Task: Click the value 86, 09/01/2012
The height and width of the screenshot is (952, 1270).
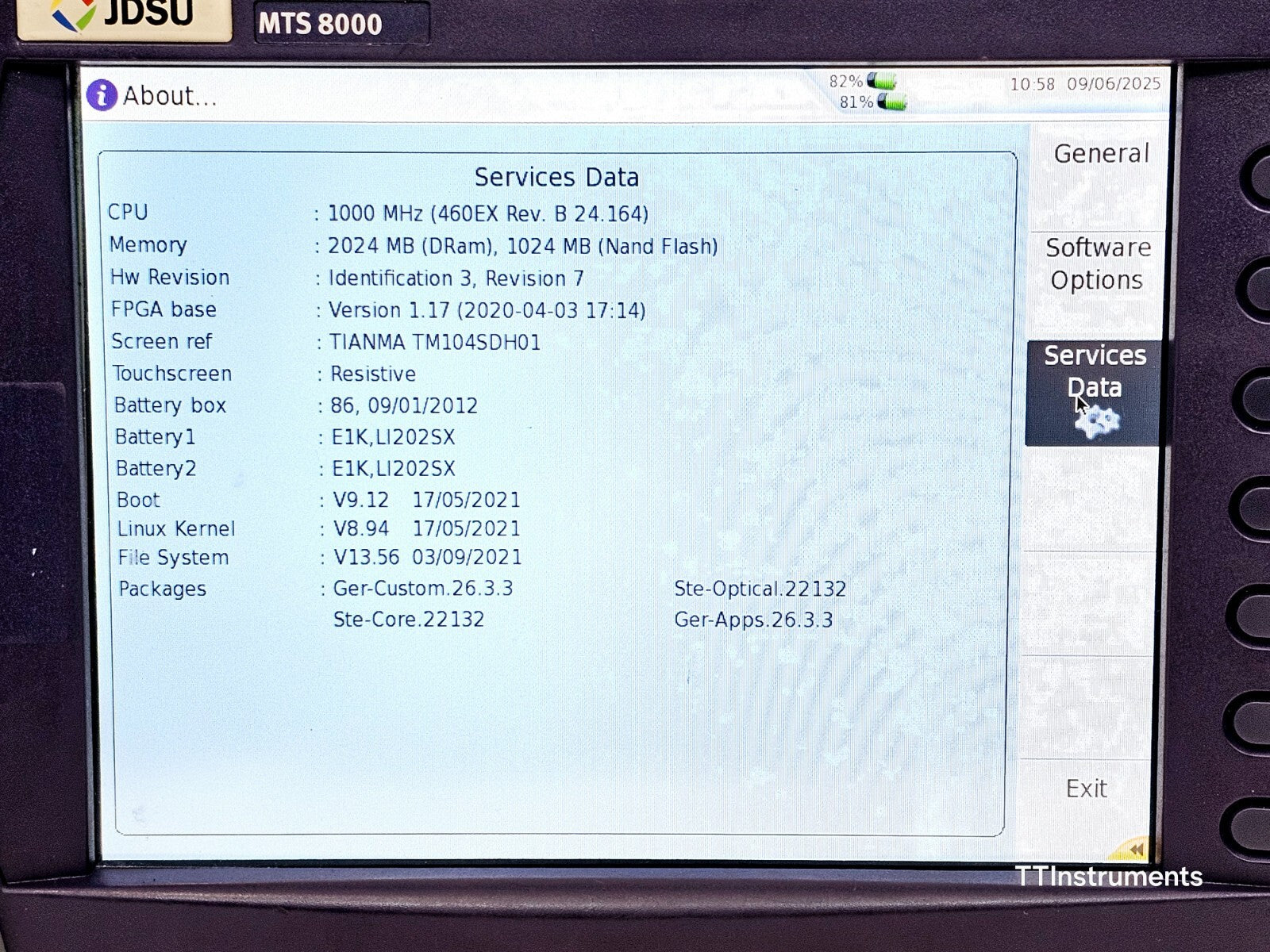Action: click(404, 405)
